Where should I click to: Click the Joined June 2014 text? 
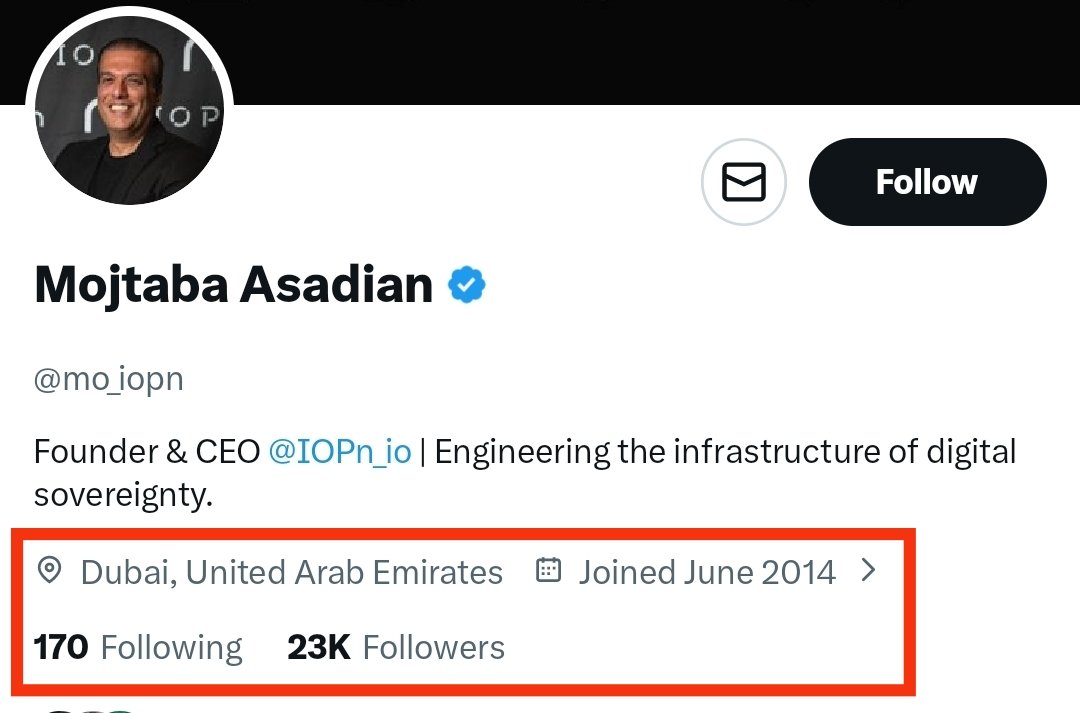[x=706, y=572]
